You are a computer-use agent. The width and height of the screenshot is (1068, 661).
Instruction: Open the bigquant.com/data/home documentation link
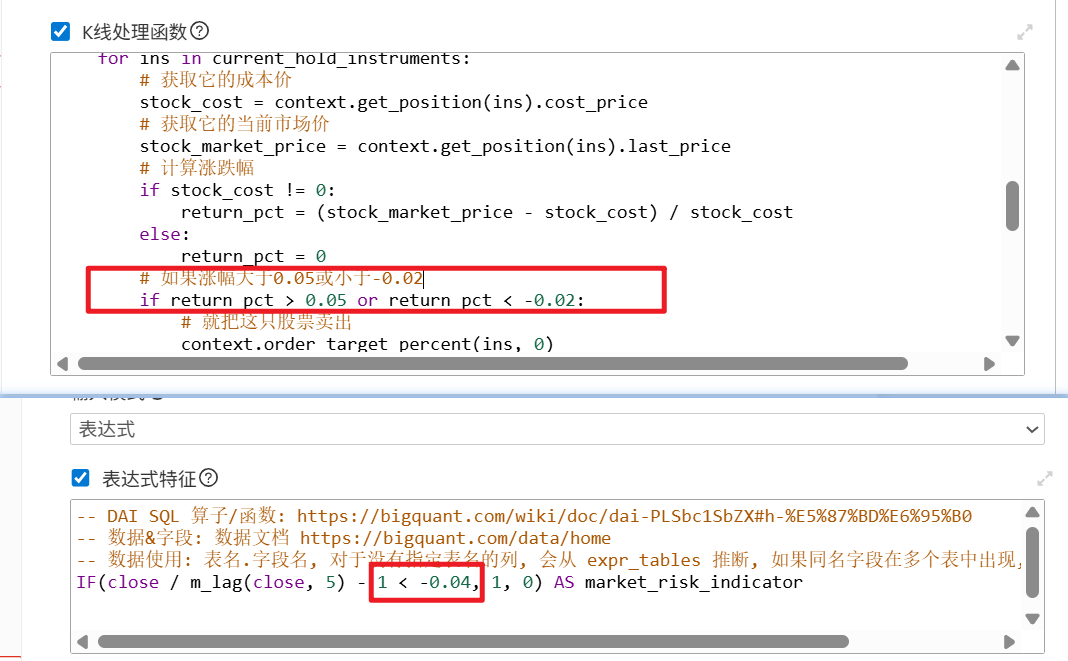[455, 538]
